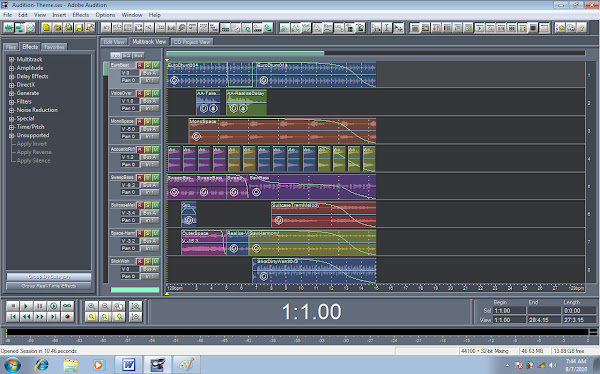Pause the playback
Screen dimensions: 600x374
coord(40,306)
